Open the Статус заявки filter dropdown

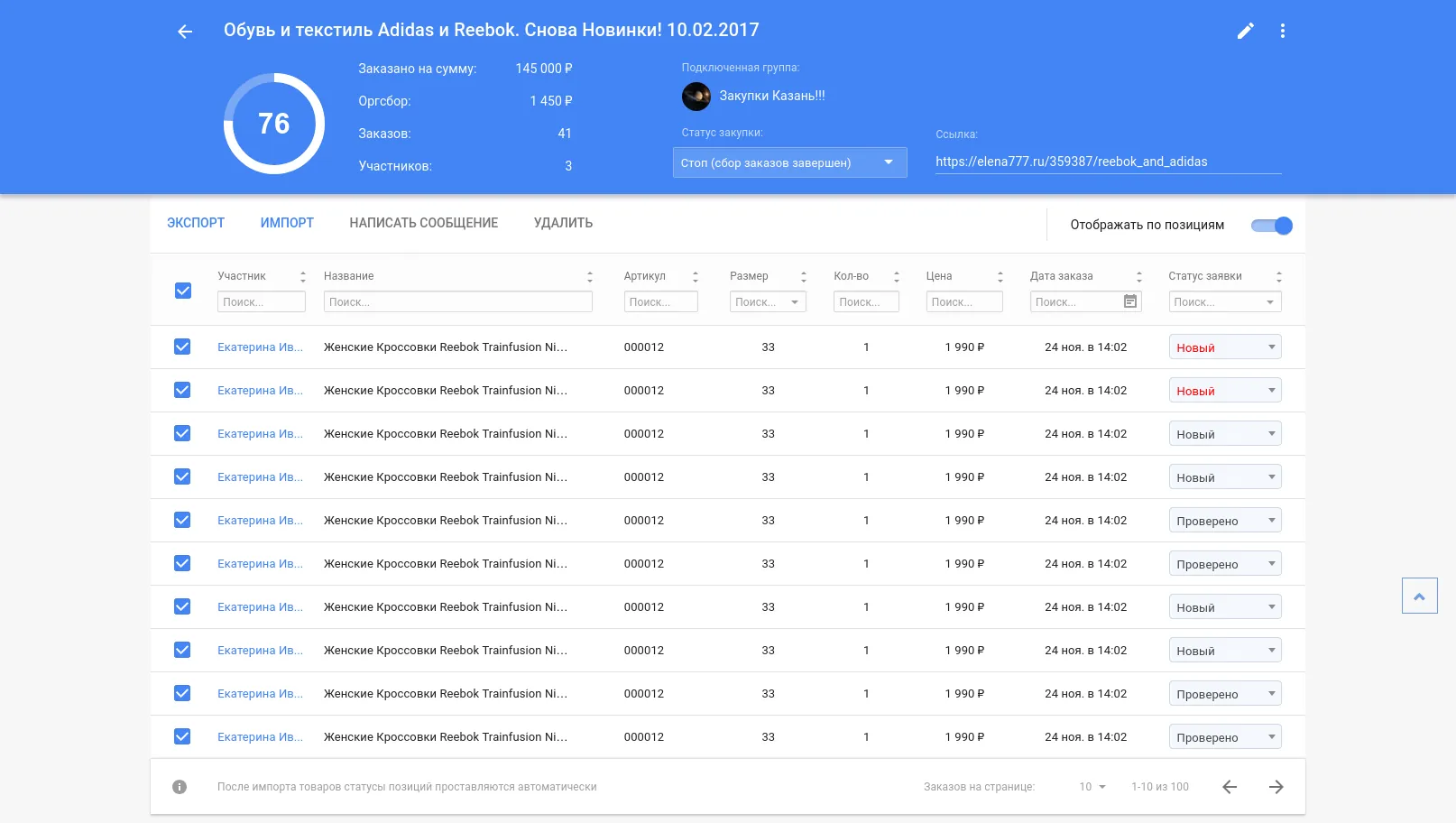[1225, 301]
